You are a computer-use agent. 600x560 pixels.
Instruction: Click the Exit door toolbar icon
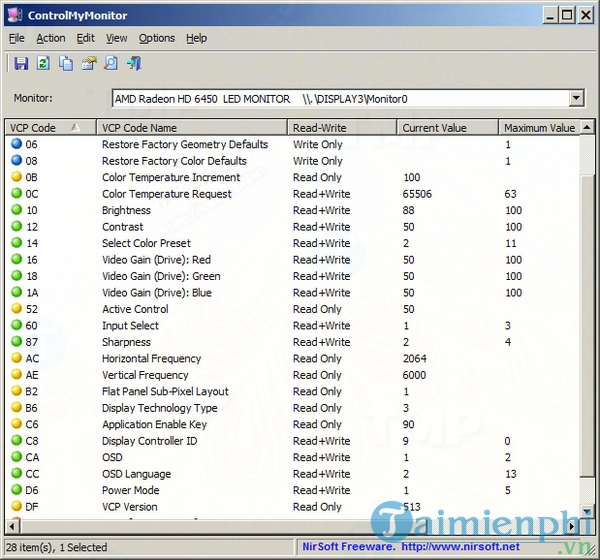pos(133,64)
